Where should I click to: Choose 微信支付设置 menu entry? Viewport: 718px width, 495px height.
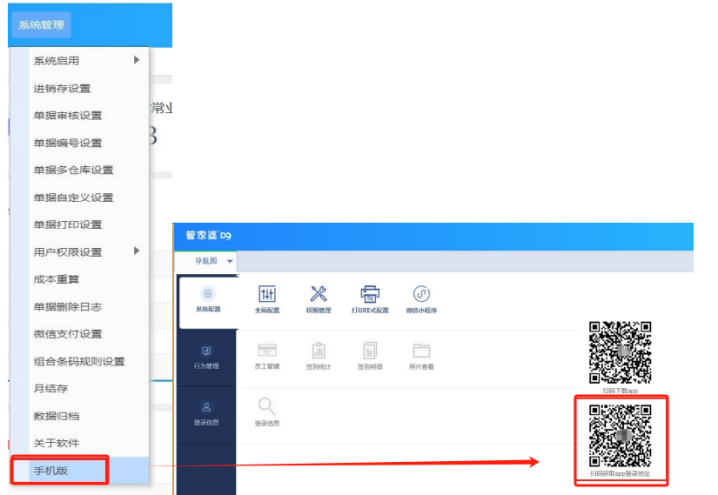(80, 334)
